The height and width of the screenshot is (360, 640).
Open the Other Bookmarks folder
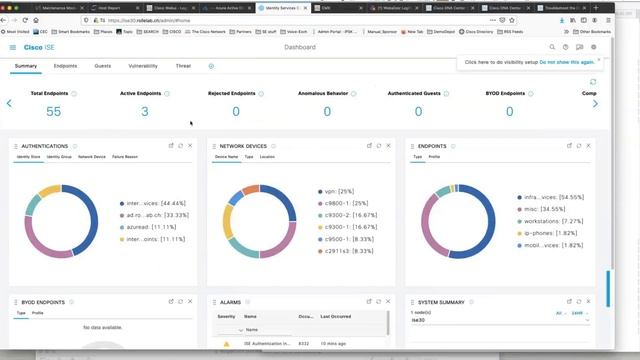pyautogui.click(x=592, y=31)
